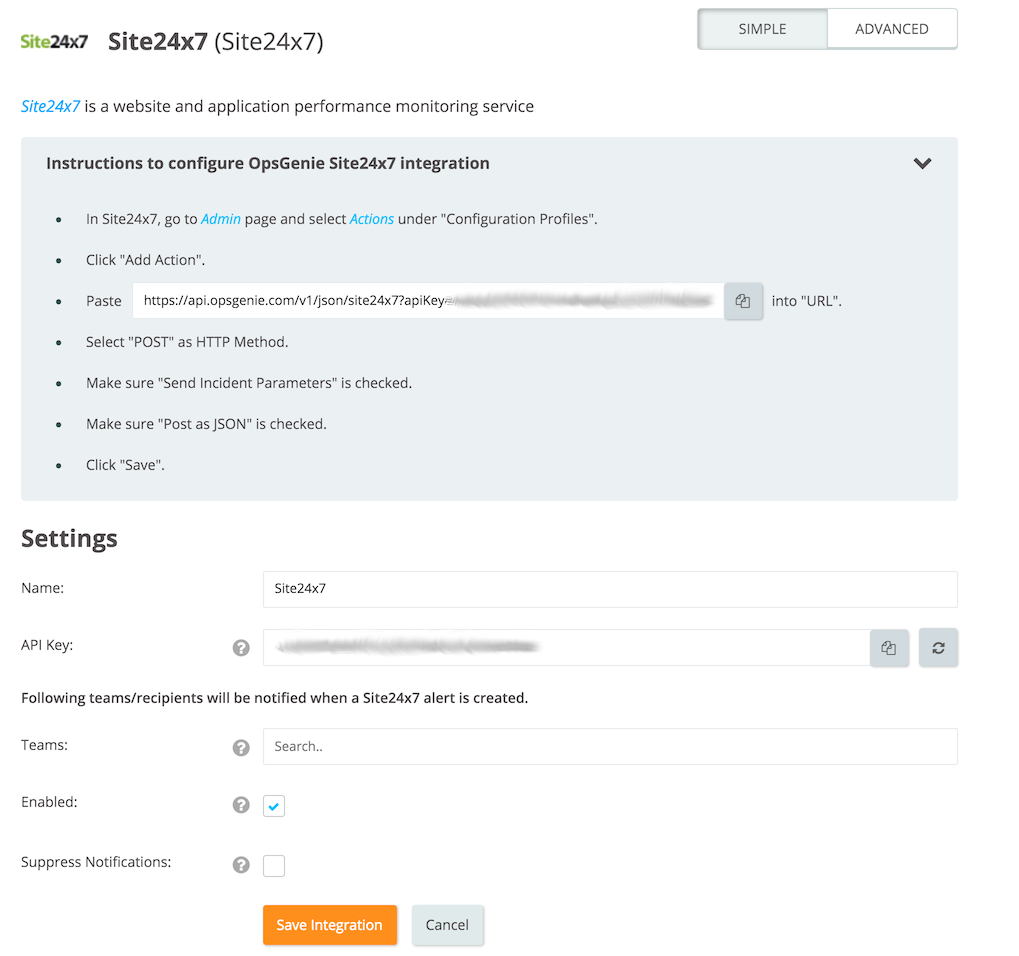Open help for API Key

(x=241, y=647)
